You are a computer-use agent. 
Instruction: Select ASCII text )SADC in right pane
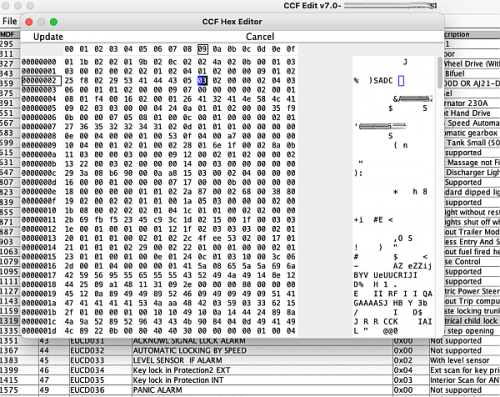coord(381,80)
